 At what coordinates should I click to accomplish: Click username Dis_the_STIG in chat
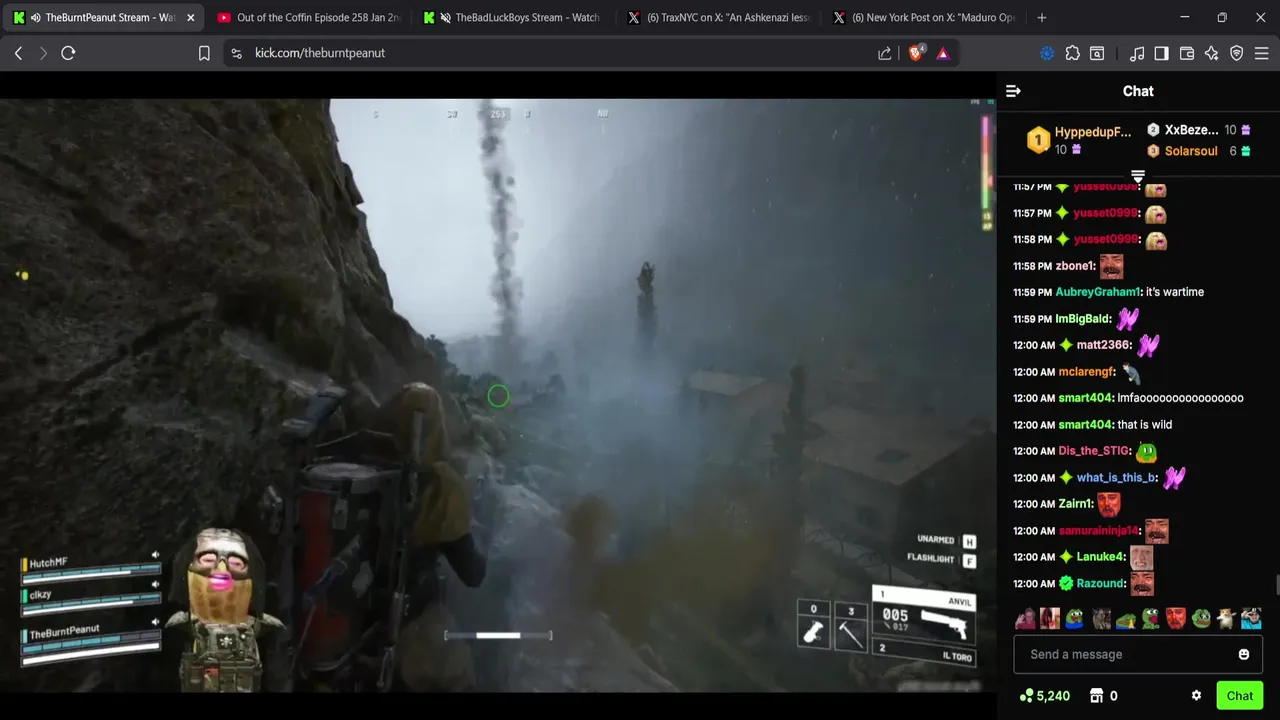tap(1094, 451)
